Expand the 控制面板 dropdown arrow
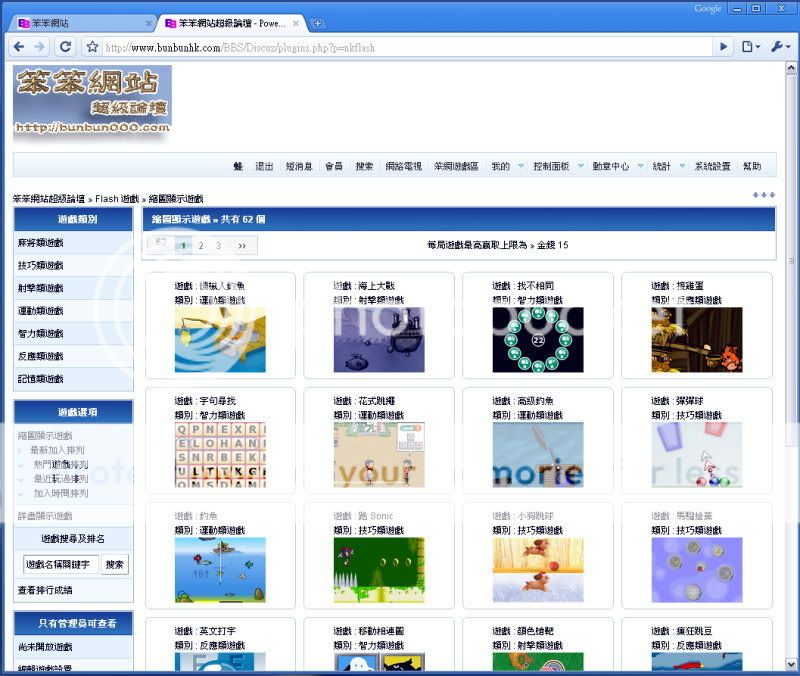The image size is (800, 676). point(581,166)
